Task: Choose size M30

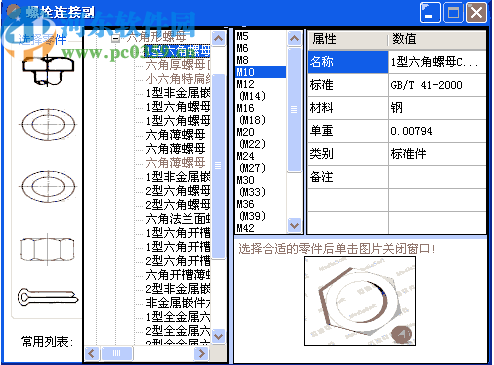Action: (x=245, y=180)
